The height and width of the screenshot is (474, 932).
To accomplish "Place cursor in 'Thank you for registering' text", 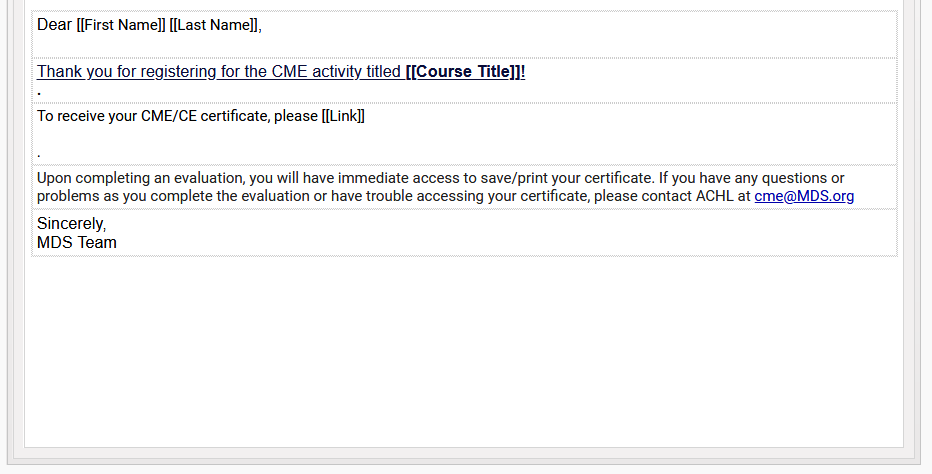I will [126, 72].
